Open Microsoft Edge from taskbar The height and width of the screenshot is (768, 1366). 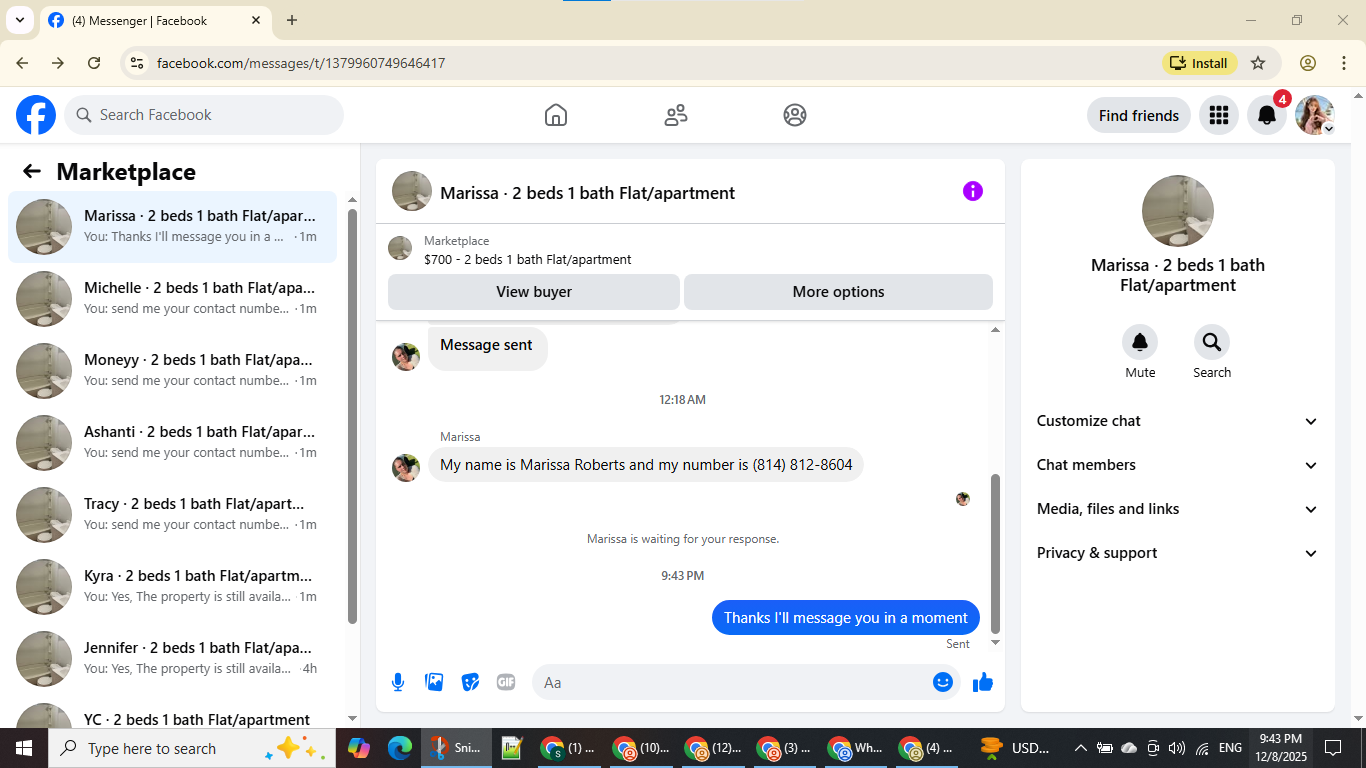point(400,748)
